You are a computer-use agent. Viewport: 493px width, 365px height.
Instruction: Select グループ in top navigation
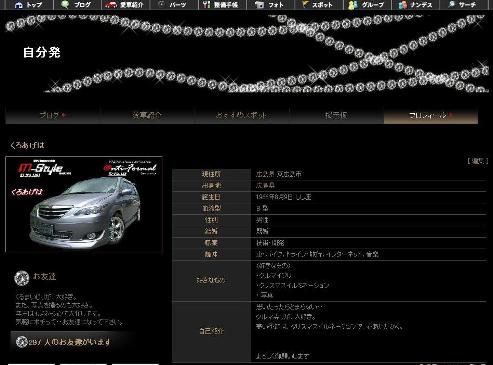click(373, 5)
